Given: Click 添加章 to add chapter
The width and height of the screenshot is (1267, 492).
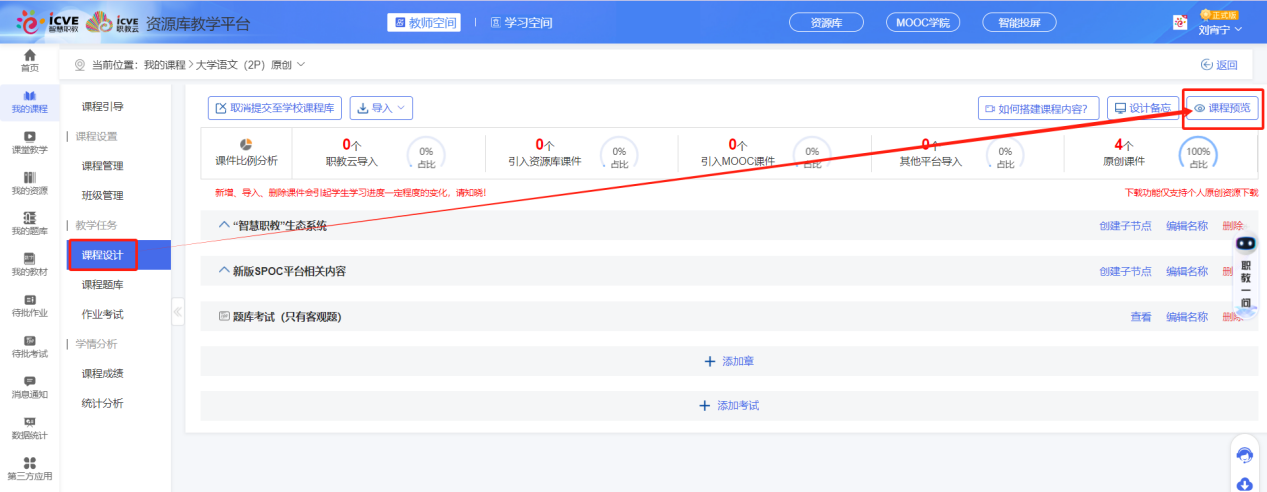Looking at the screenshot, I should 728,361.
